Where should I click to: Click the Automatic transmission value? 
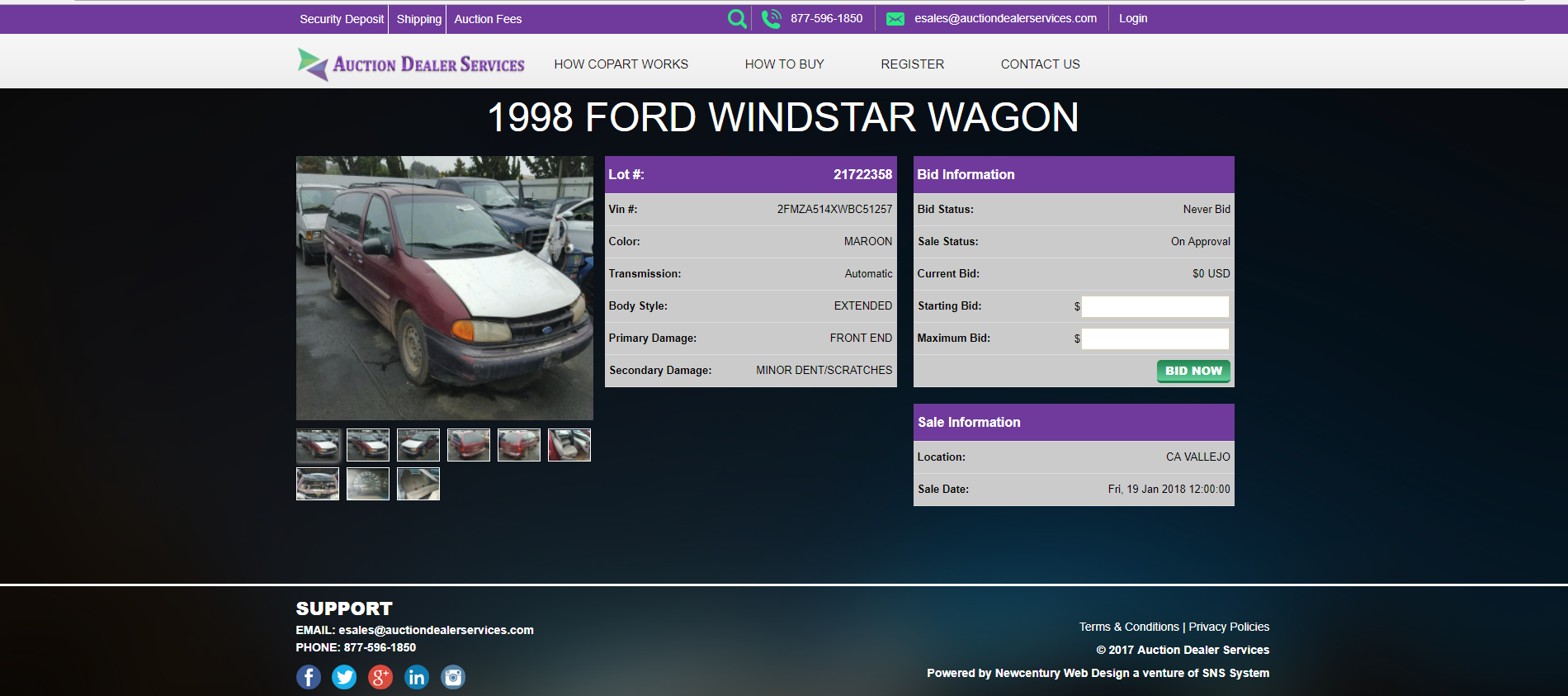[868, 273]
